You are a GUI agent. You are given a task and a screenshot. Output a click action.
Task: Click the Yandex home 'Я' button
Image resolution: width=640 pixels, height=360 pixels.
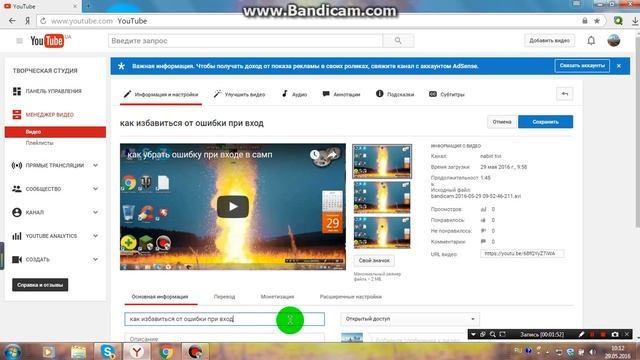[x=27, y=21]
